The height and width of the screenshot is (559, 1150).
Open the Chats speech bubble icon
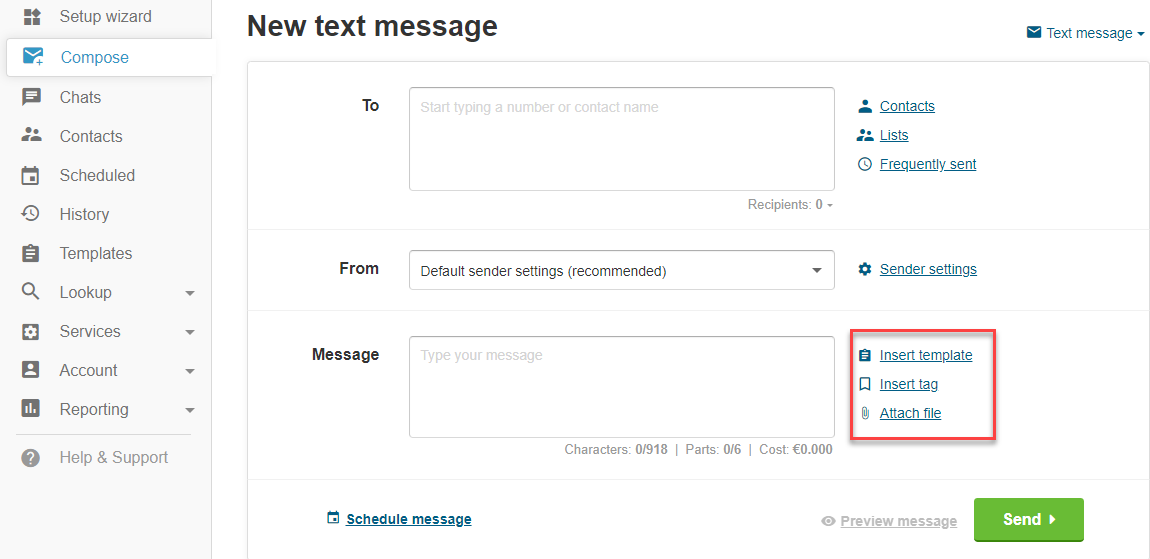(31, 98)
